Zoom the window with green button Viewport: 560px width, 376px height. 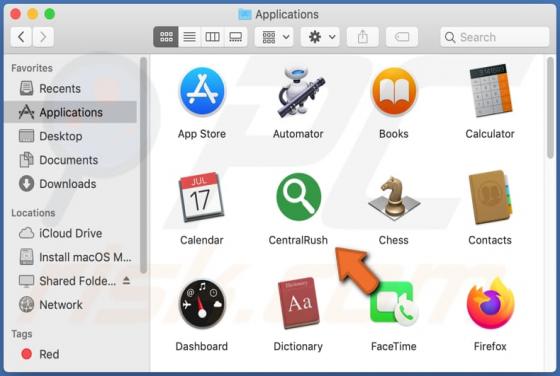[50, 14]
